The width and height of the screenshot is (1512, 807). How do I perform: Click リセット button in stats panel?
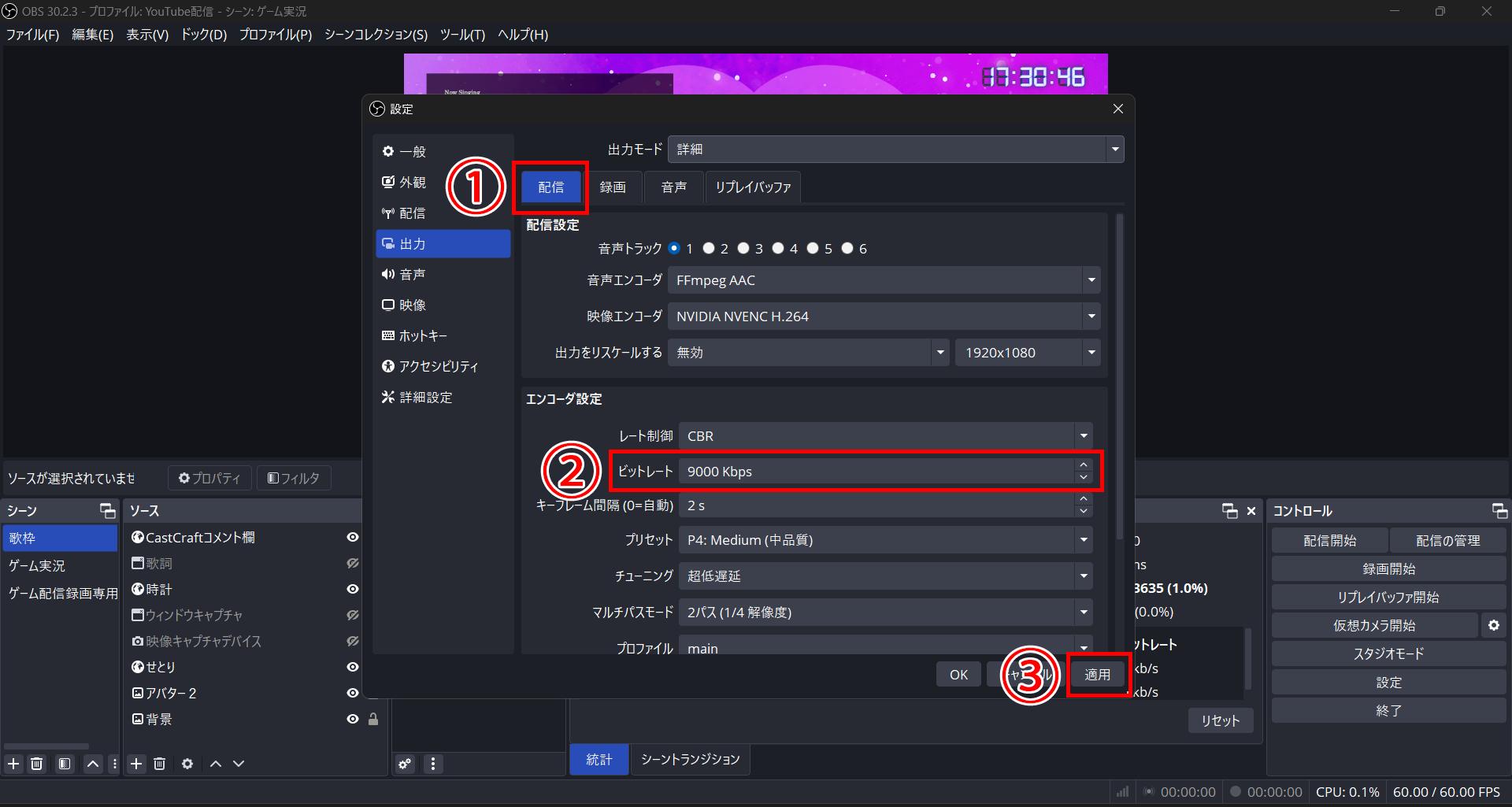click(1221, 720)
